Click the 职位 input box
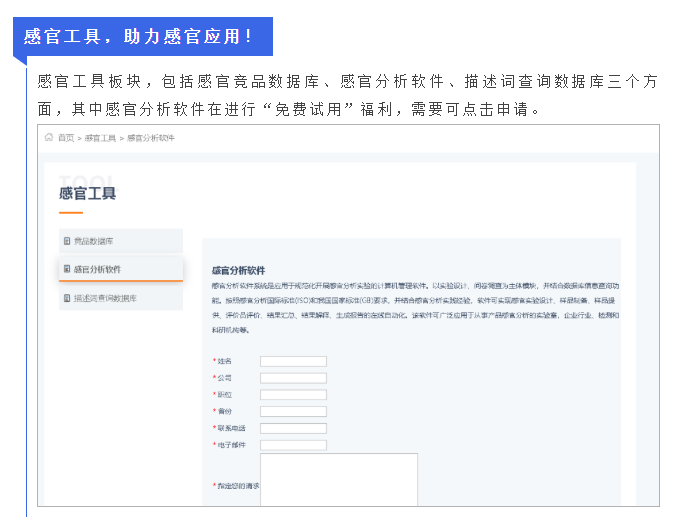Screen dimensions: 686x523 pos(293,395)
